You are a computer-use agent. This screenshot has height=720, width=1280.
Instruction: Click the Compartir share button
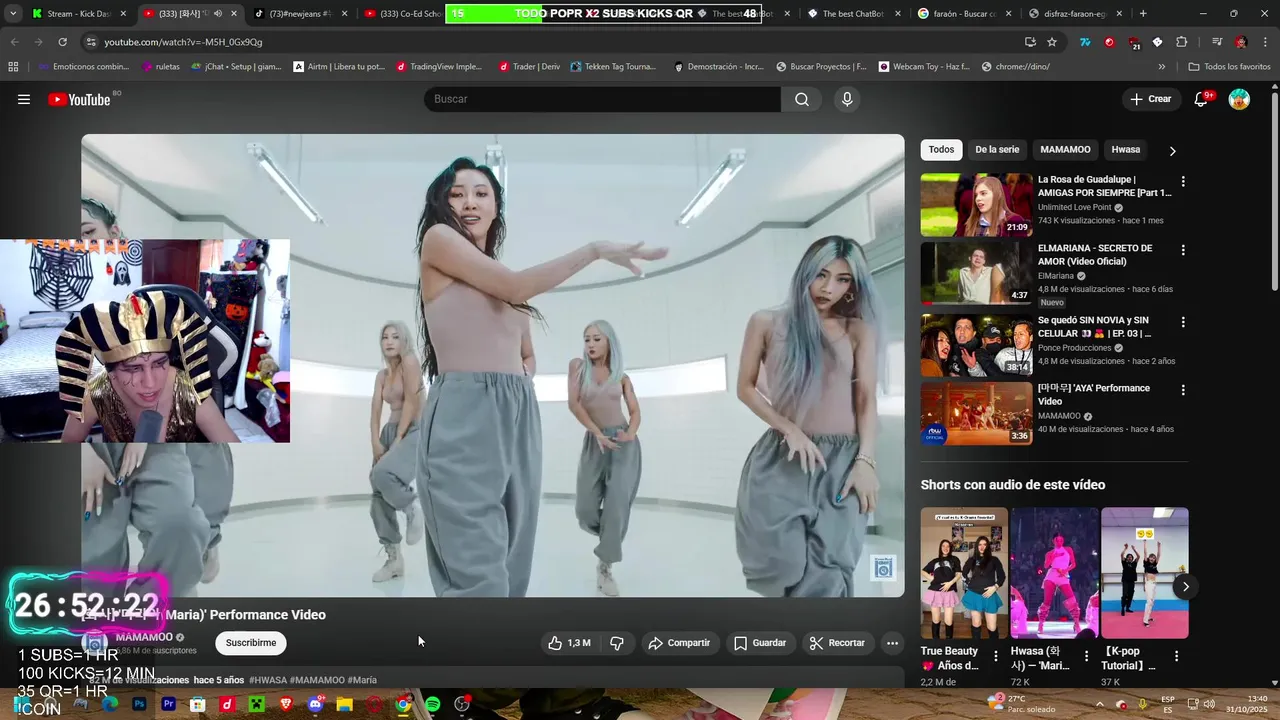pyautogui.click(x=679, y=643)
